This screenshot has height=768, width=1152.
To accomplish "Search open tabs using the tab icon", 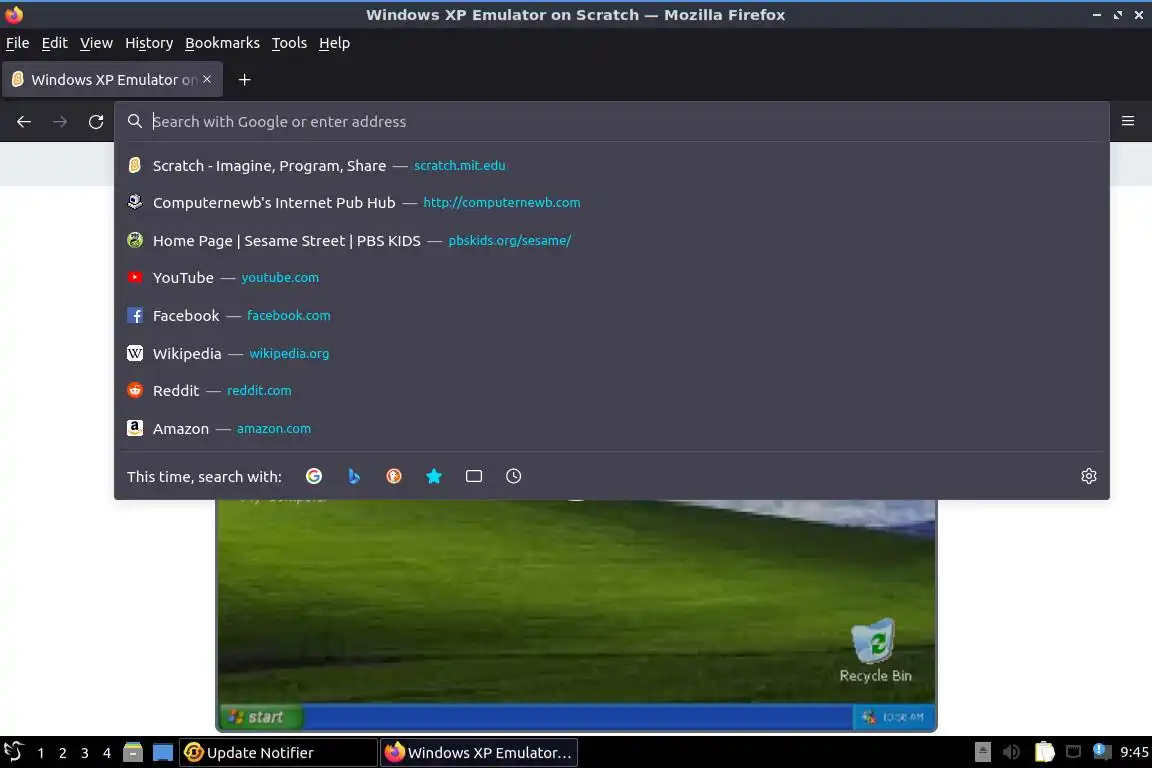I will pos(474,476).
